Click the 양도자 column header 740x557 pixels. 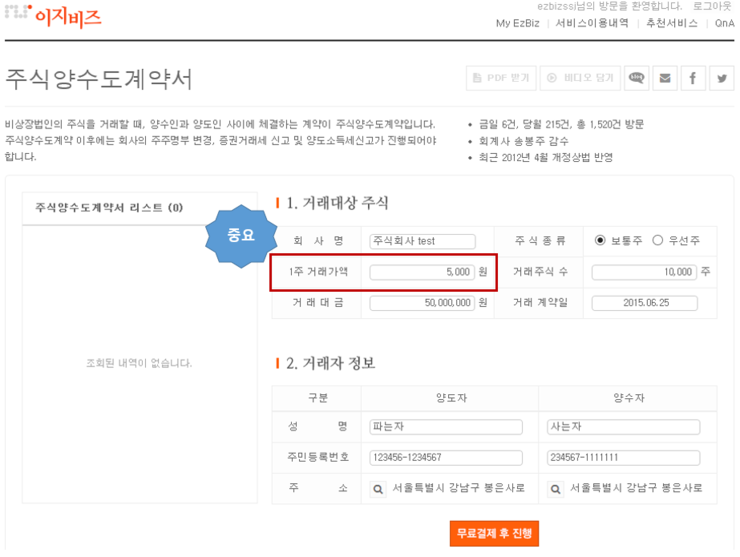(452, 398)
